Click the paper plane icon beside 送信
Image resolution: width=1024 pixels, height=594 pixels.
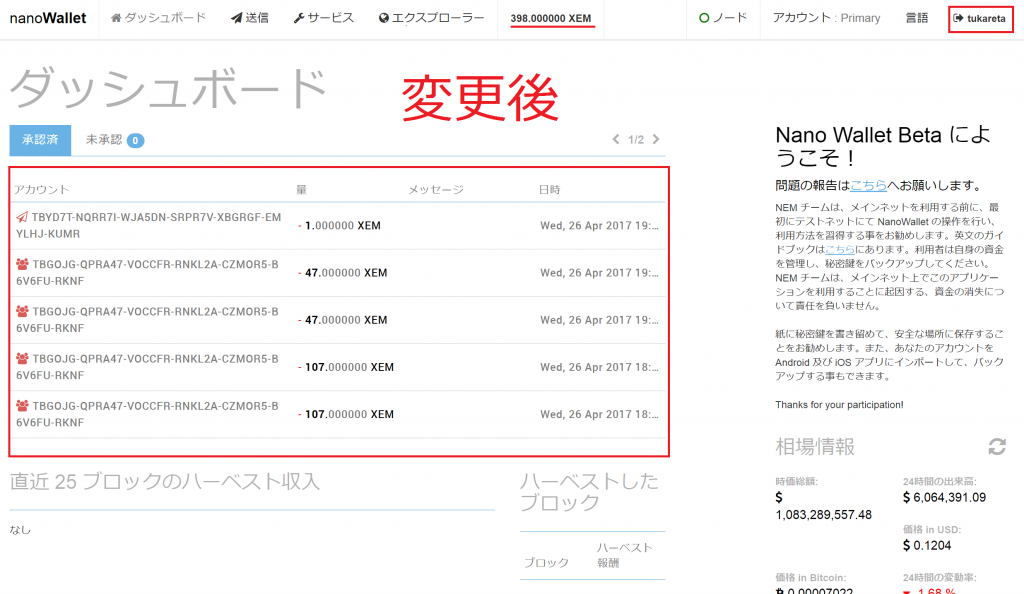tap(236, 18)
